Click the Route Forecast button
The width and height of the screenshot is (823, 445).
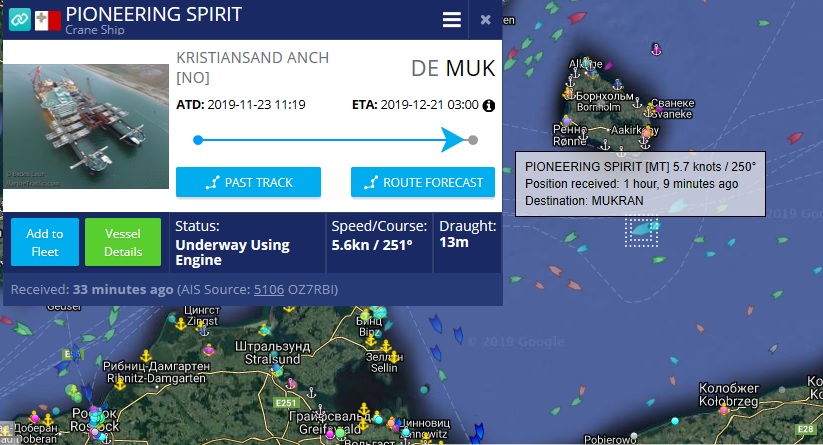(423, 182)
